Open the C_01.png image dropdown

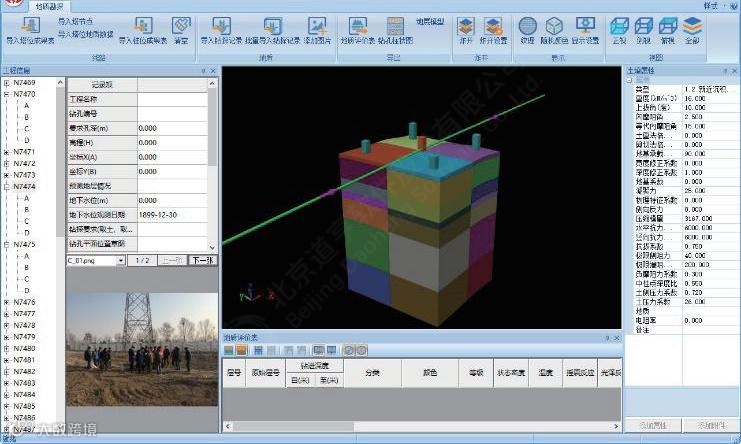point(121,260)
